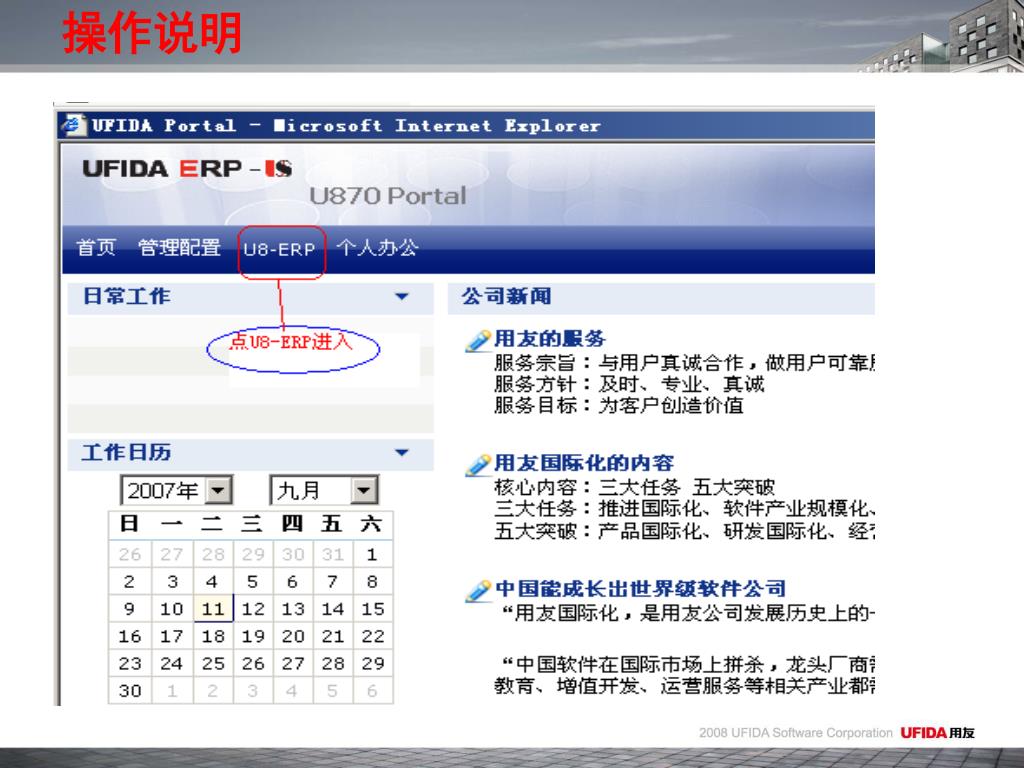Select greyed date 6 of next month
Screen dimensions: 1024x768
(372, 691)
